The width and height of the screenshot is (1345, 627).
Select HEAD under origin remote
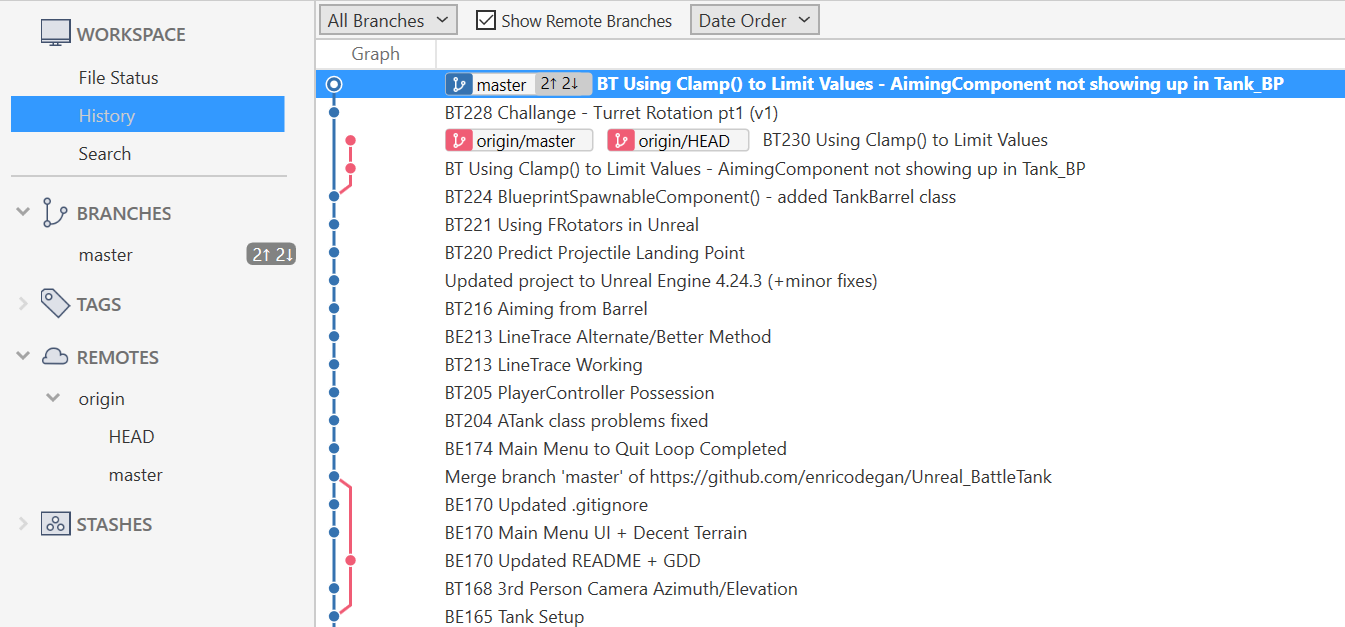click(131, 437)
